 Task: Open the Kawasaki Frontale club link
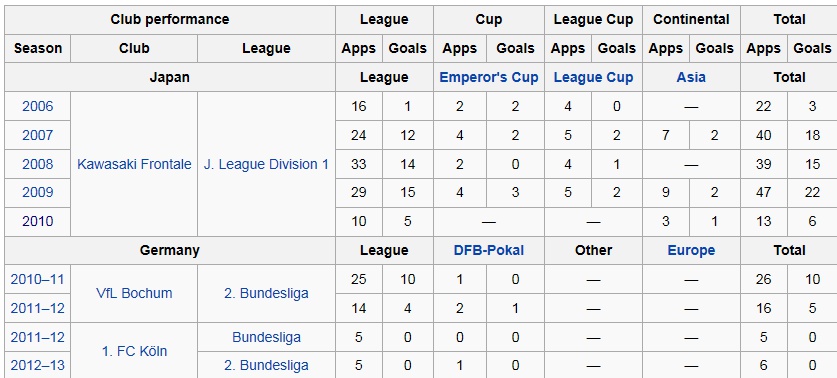click(134, 164)
